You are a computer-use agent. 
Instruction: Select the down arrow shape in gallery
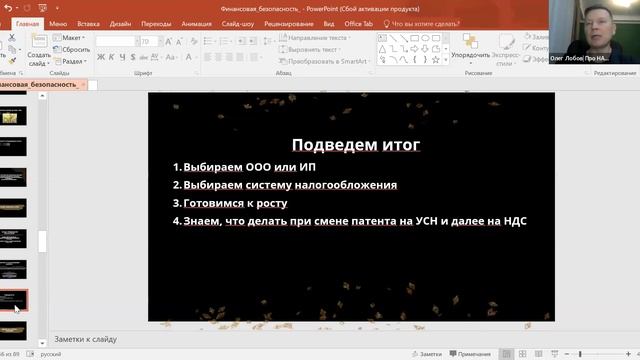425,49
